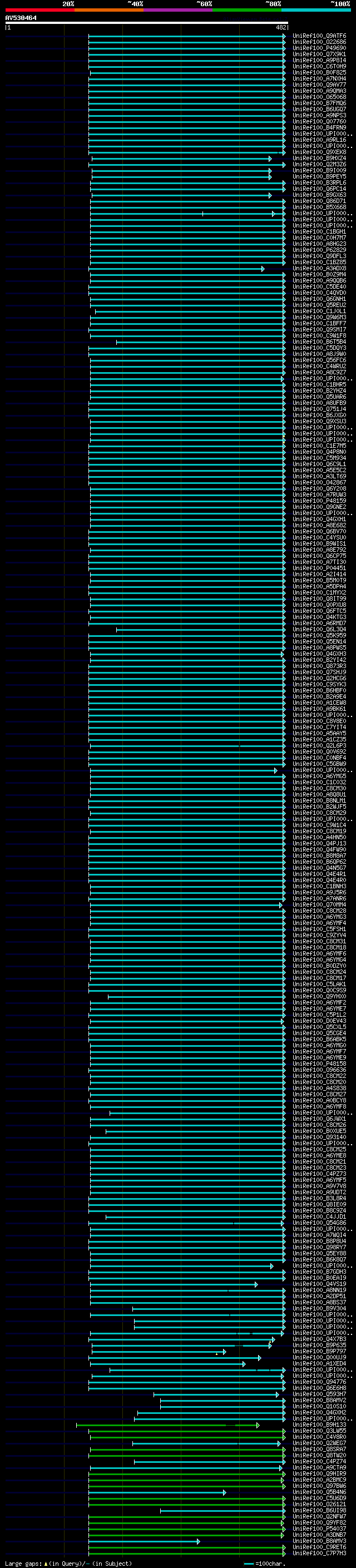Click hit label UniRef100_Q6FTC5
Screen dimensions: 356x1568
(x=319, y=611)
